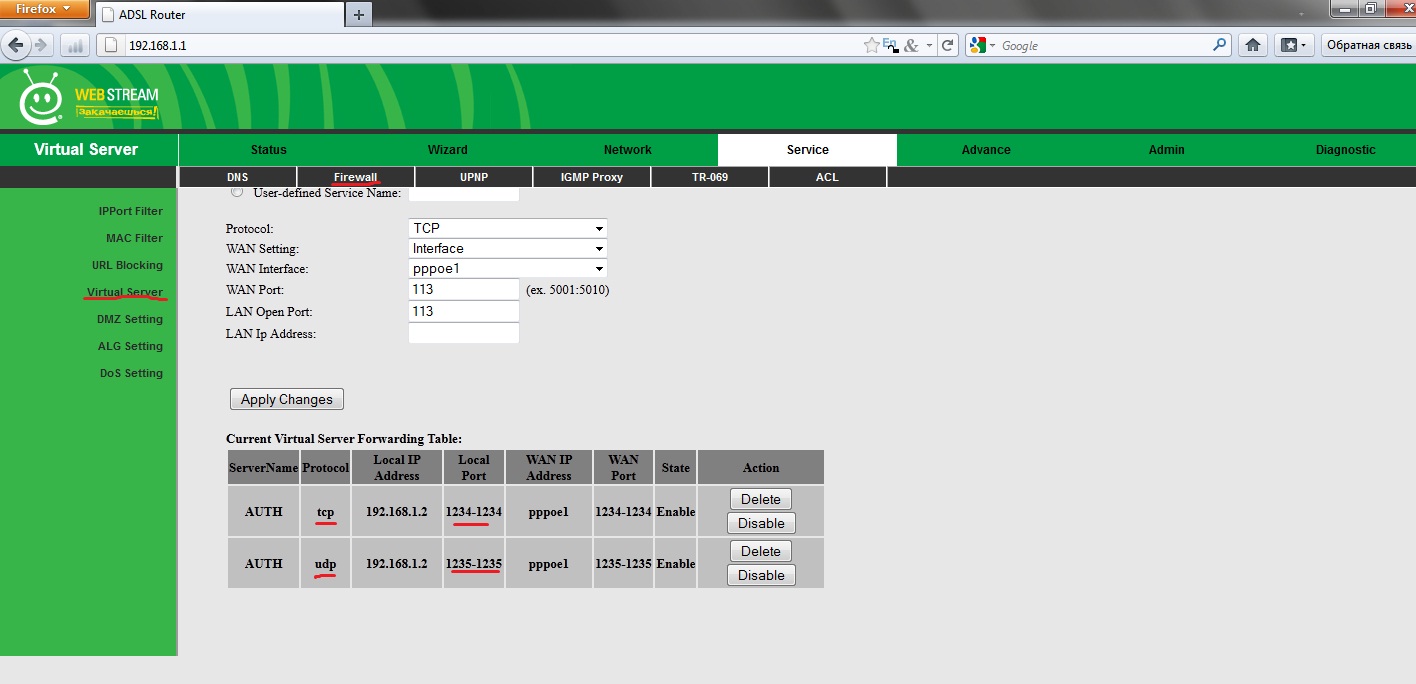Open the Firefox application menu
The width and height of the screenshot is (1416, 684).
click(x=45, y=9)
